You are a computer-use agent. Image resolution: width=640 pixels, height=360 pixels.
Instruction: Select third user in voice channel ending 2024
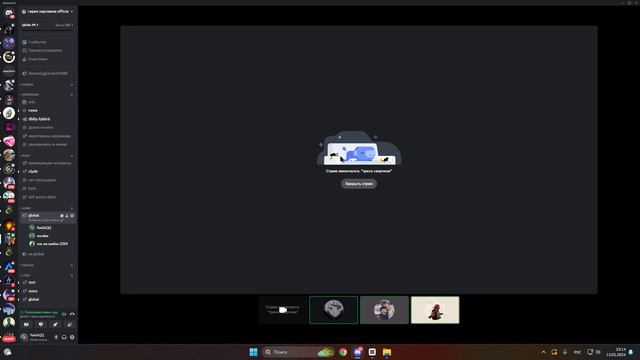click(51, 244)
